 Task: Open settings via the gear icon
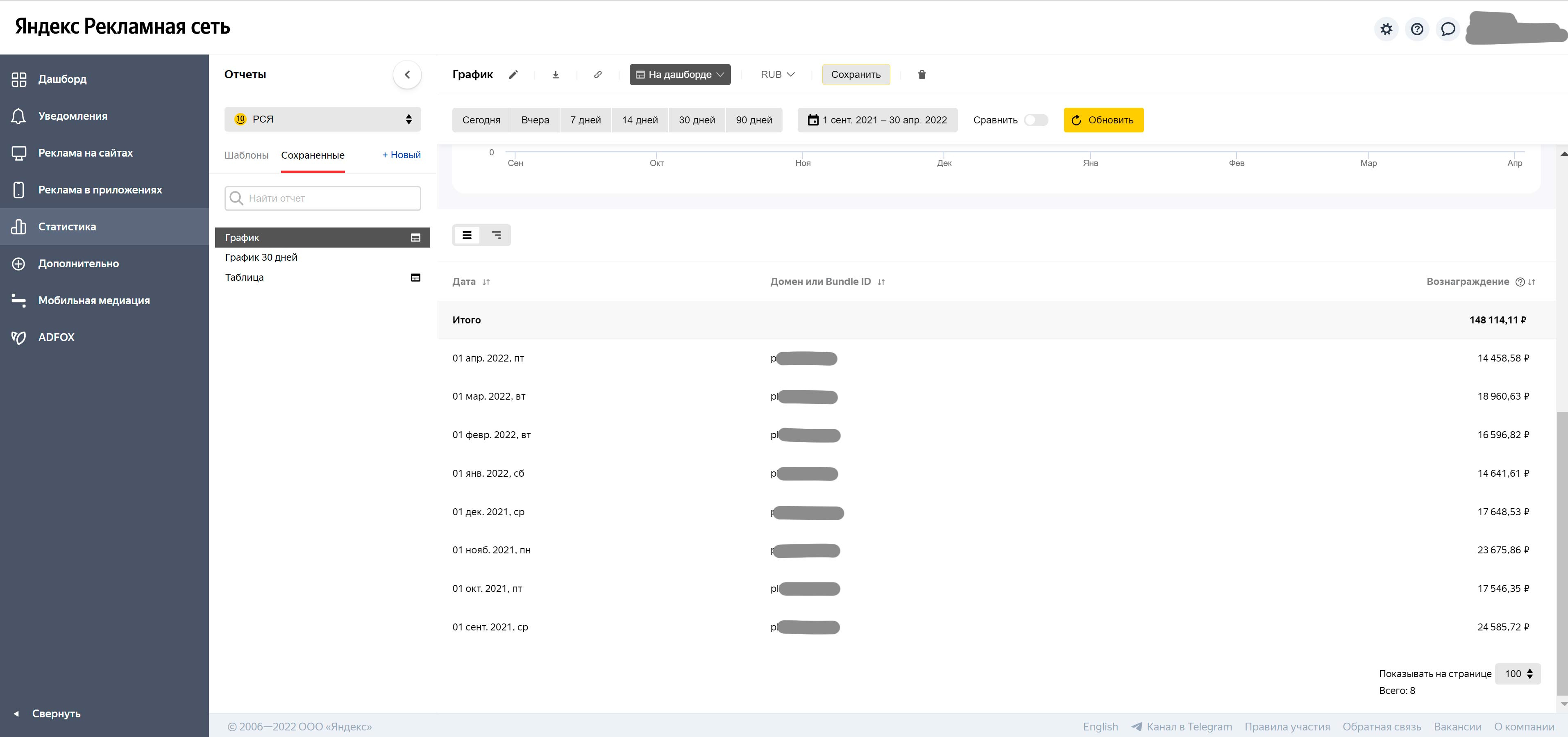[x=1386, y=29]
